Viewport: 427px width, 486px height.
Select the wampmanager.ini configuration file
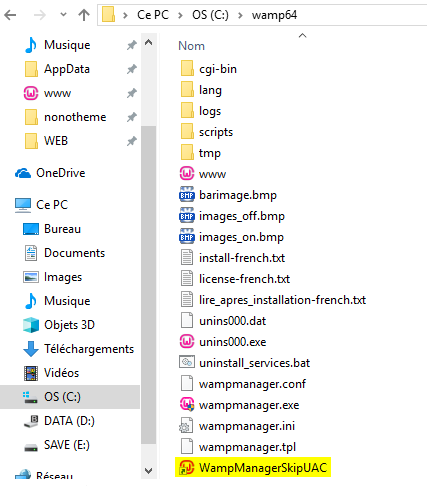[237, 426]
